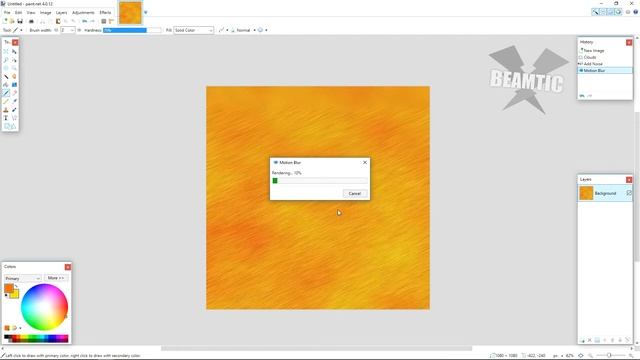Select the Pencil tool
The height and width of the screenshot is (360, 640).
(x=6, y=101)
